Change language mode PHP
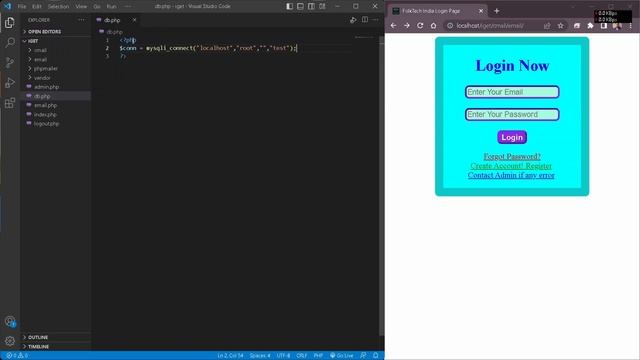 click(x=318, y=356)
